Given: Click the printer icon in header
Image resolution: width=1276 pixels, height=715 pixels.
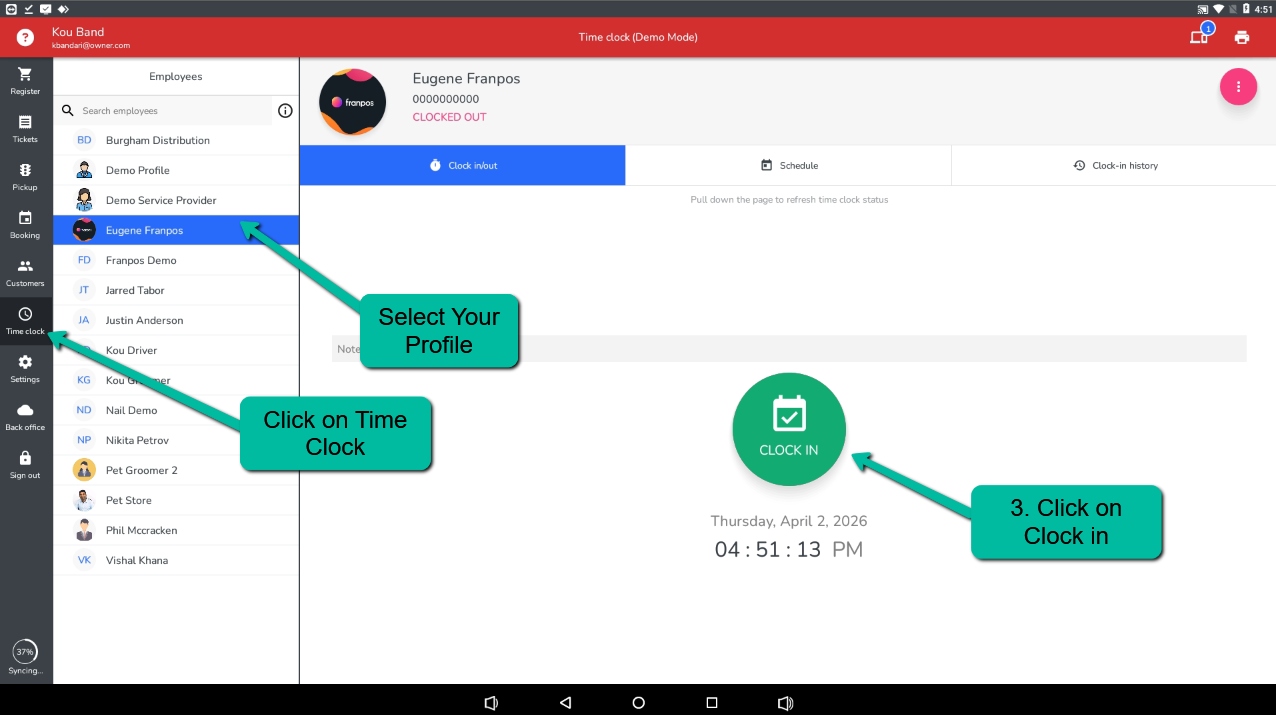Looking at the screenshot, I should [1242, 37].
